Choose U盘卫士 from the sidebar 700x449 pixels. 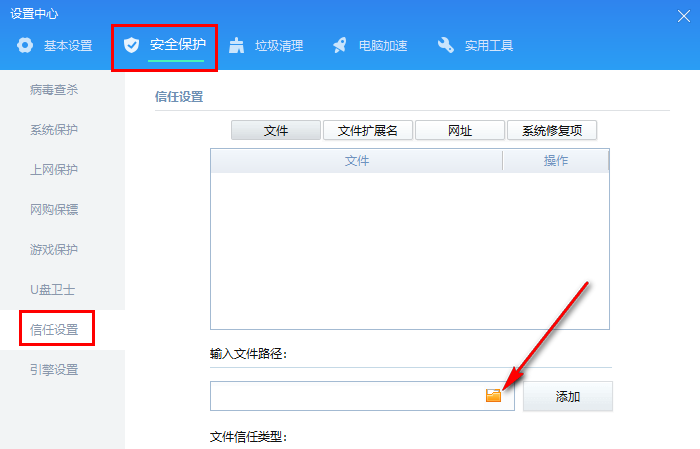(53, 290)
